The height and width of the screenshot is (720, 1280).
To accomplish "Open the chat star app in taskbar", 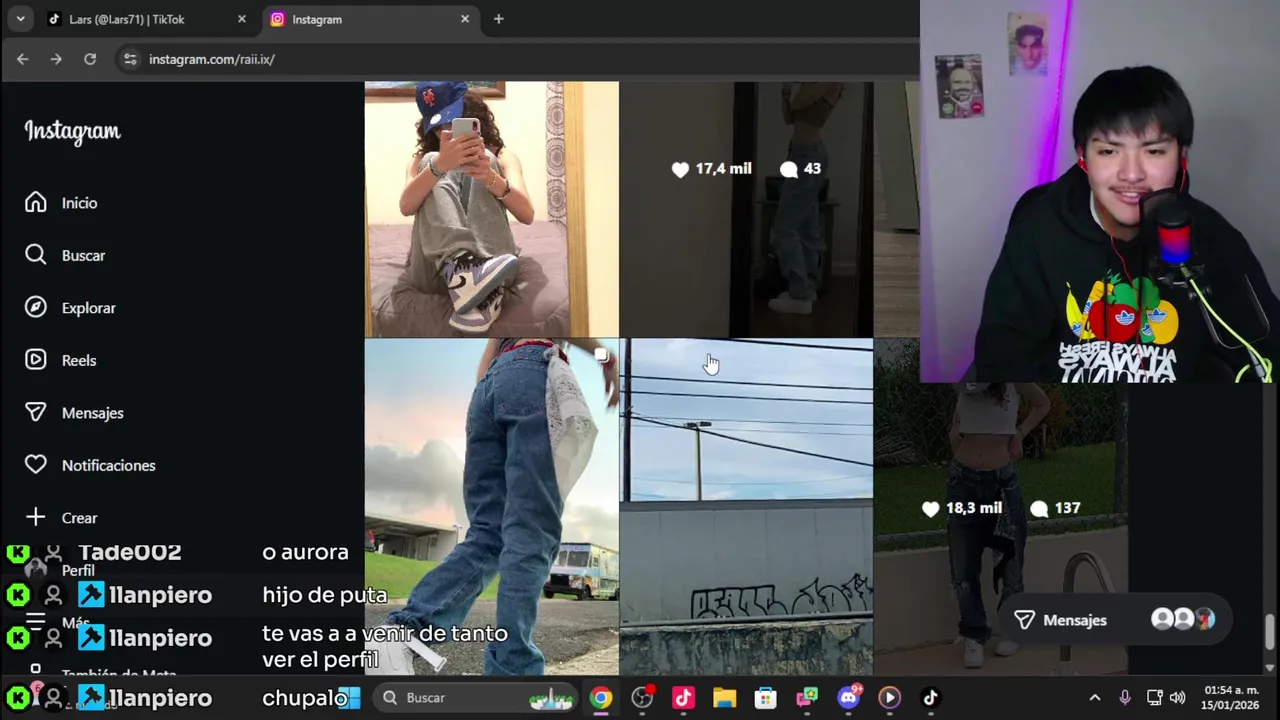I will tap(806, 698).
